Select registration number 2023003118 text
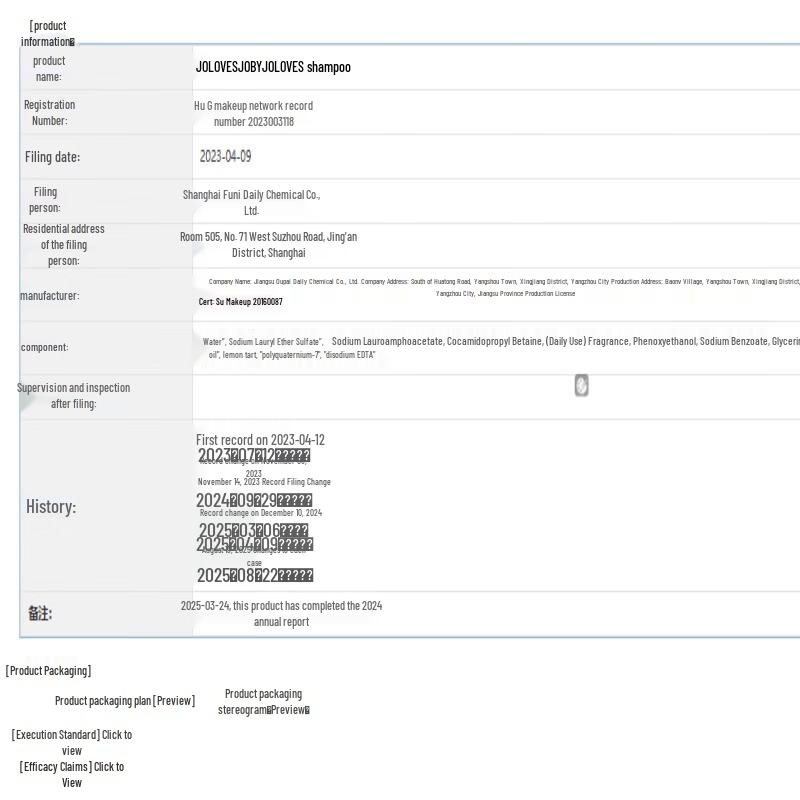 tap(254, 113)
